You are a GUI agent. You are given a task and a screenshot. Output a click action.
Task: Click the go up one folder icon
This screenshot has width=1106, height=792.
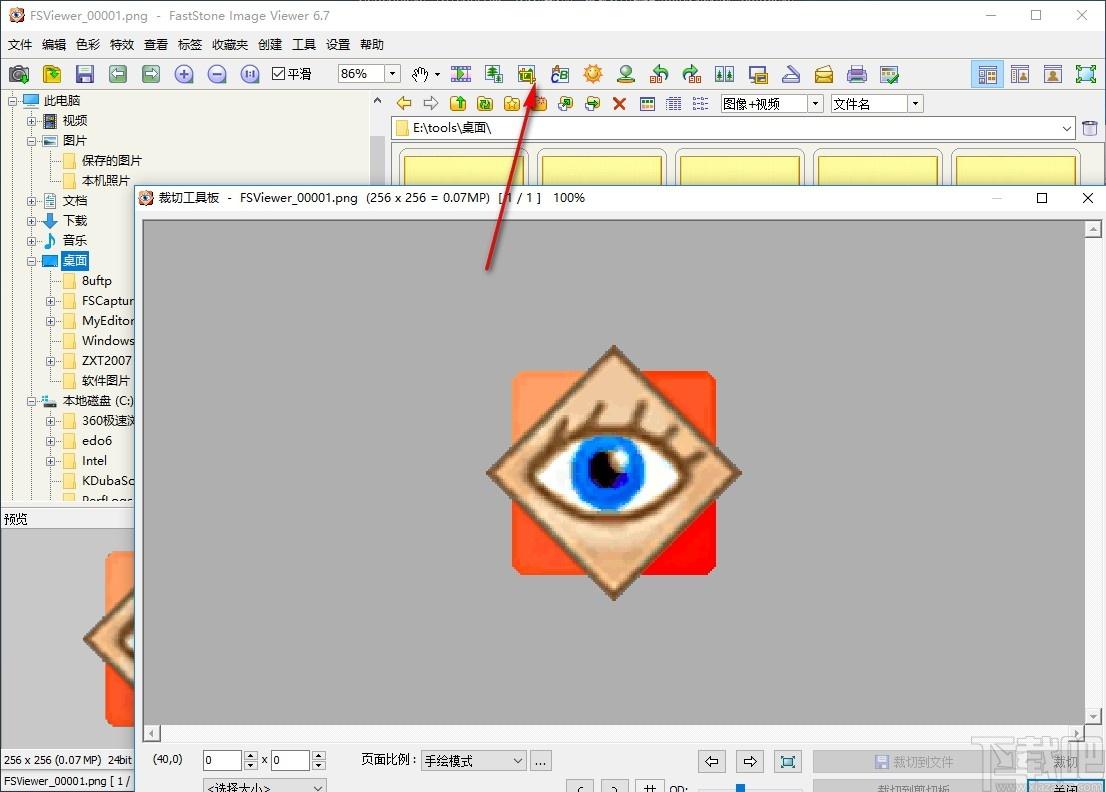[x=458, y=104]
